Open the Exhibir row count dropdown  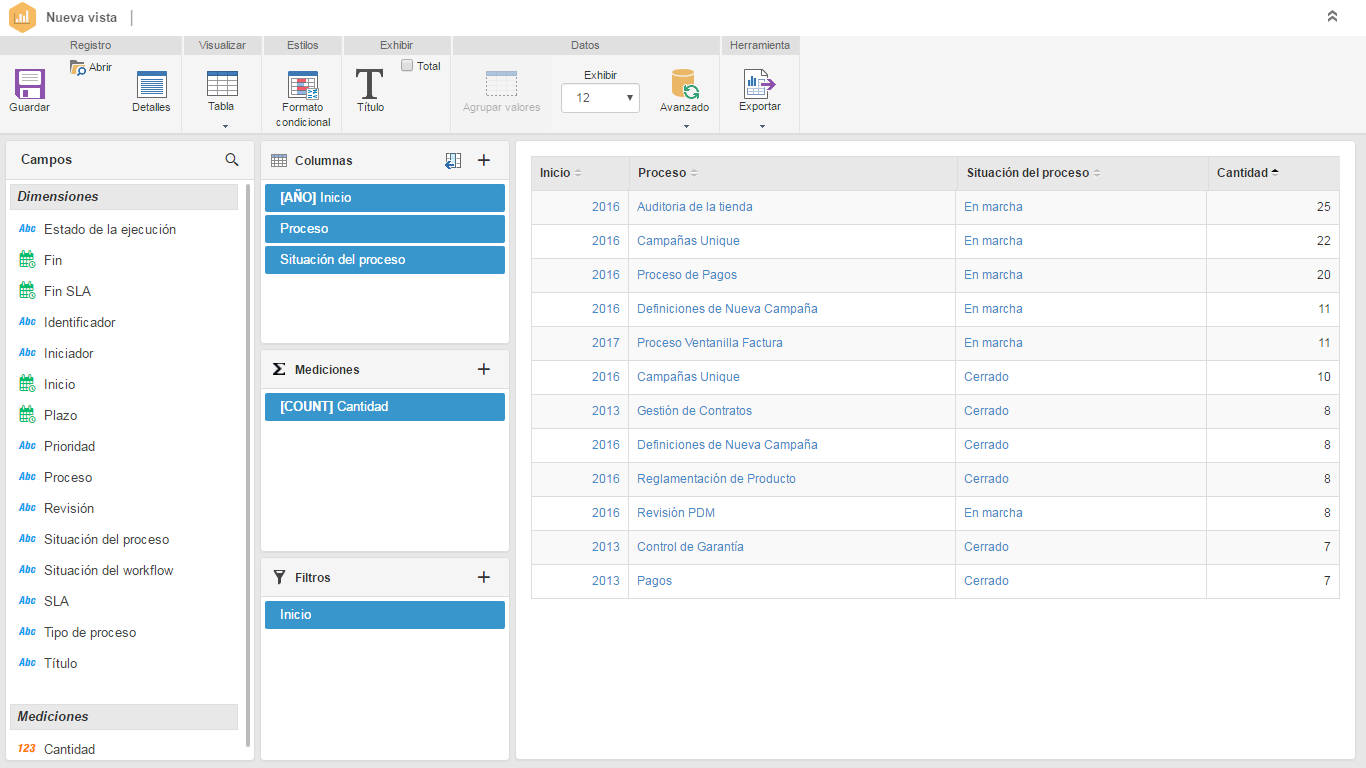(x=600, y=98)
